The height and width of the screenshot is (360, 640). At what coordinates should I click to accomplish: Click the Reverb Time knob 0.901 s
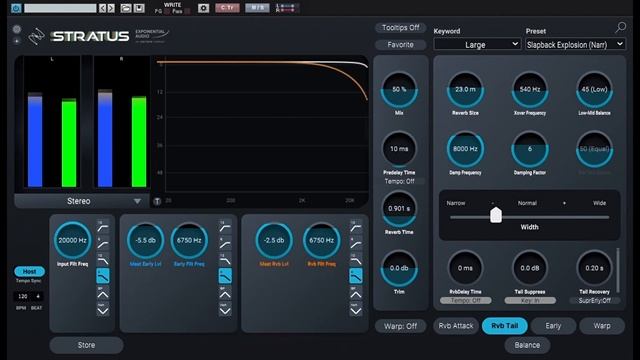[x=399, y=209]
